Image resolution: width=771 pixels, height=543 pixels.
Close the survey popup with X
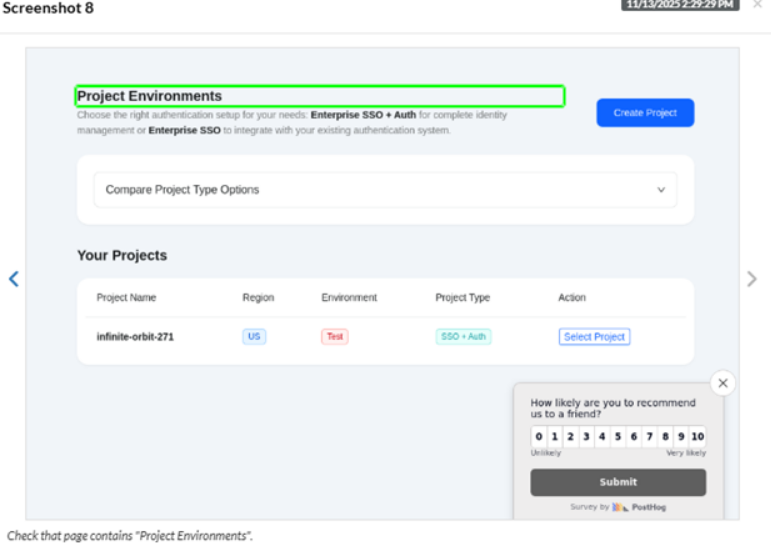coord(723,383)
